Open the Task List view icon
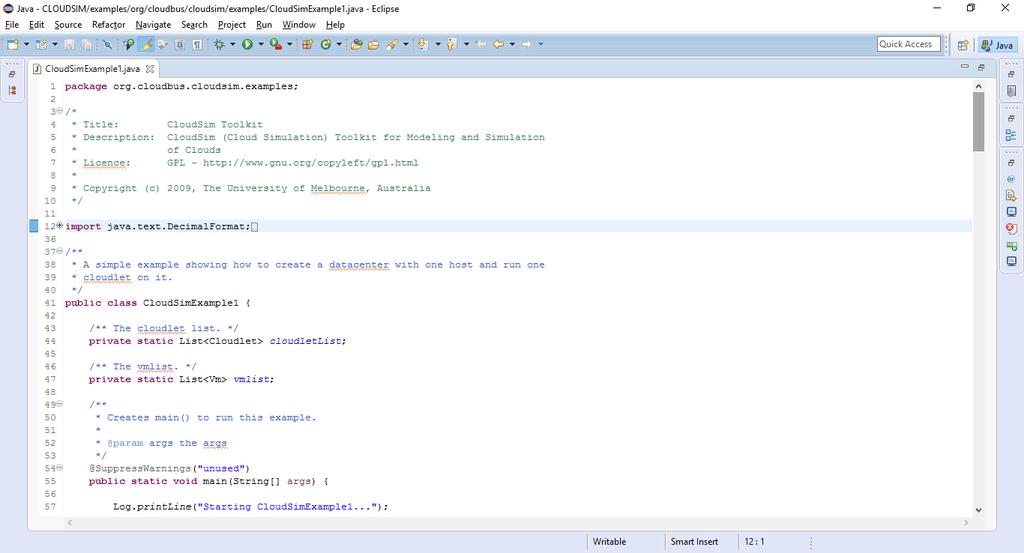Viewport: 1024px width, 553px height. 1011,91
